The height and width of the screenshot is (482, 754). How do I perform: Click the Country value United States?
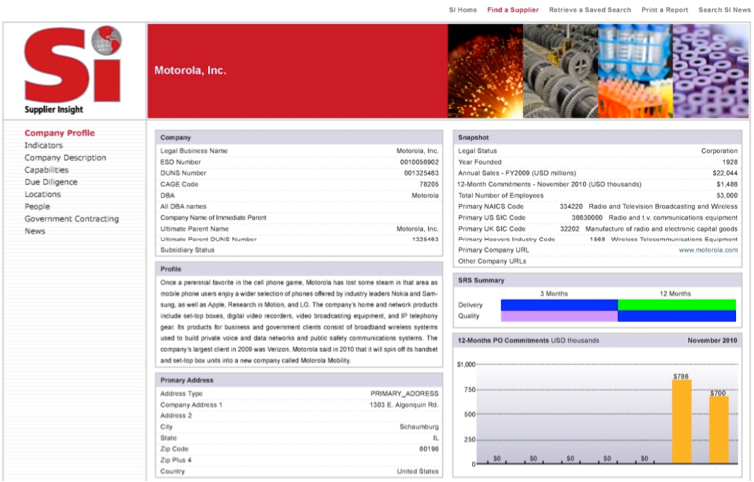(x=418, y=472)
